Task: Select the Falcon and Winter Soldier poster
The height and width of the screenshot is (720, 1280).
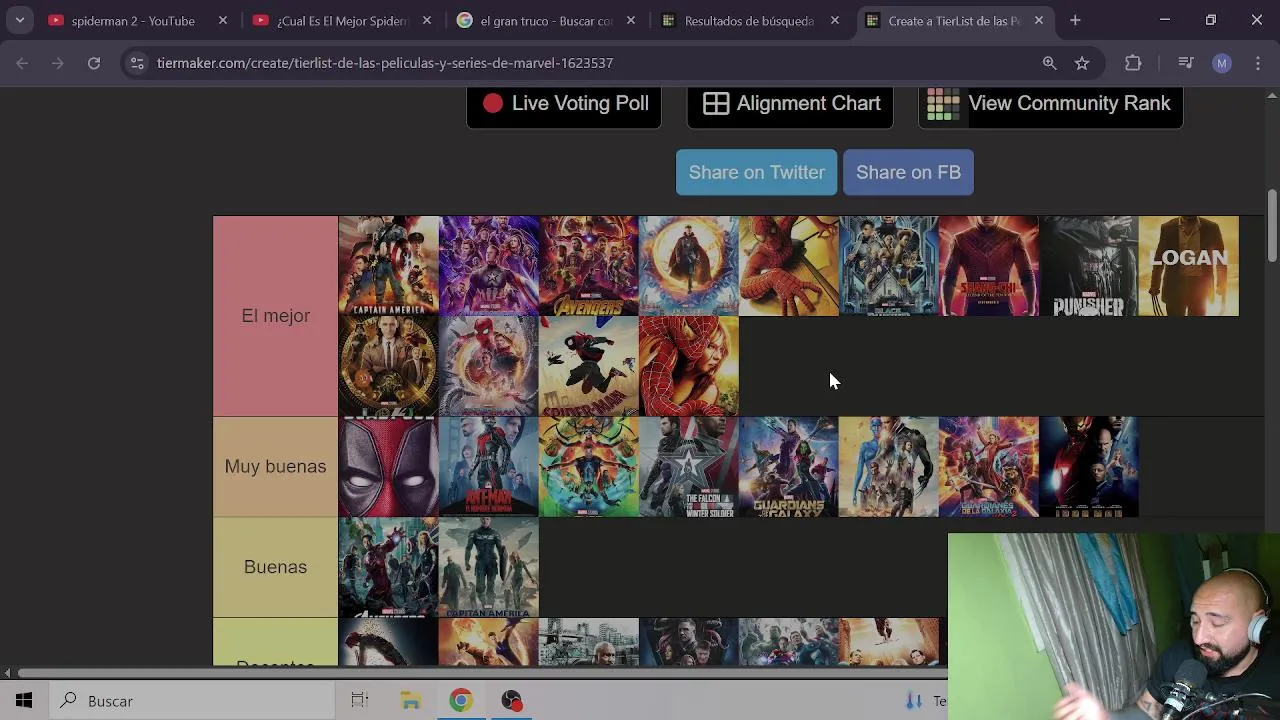Action: pos(689,467)
